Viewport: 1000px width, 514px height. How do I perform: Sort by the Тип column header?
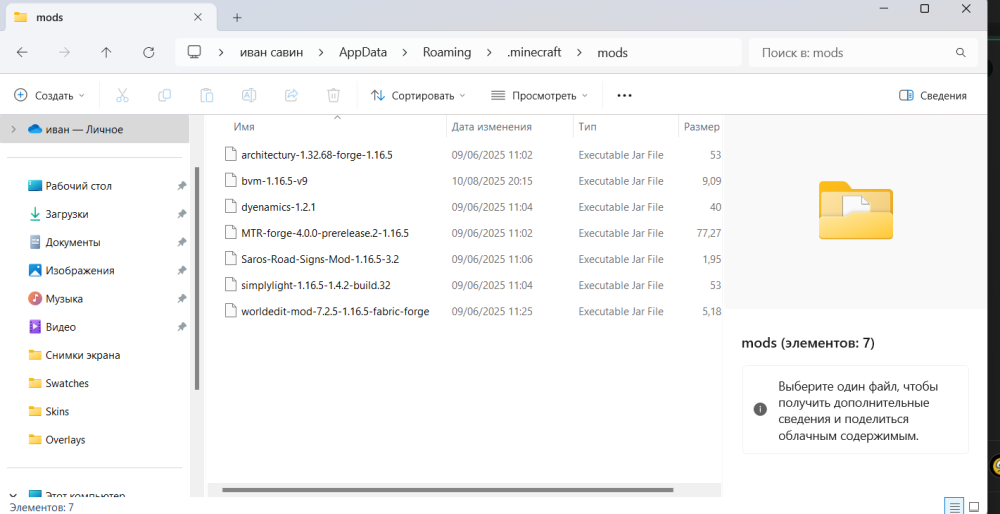(x=587, y=127)
